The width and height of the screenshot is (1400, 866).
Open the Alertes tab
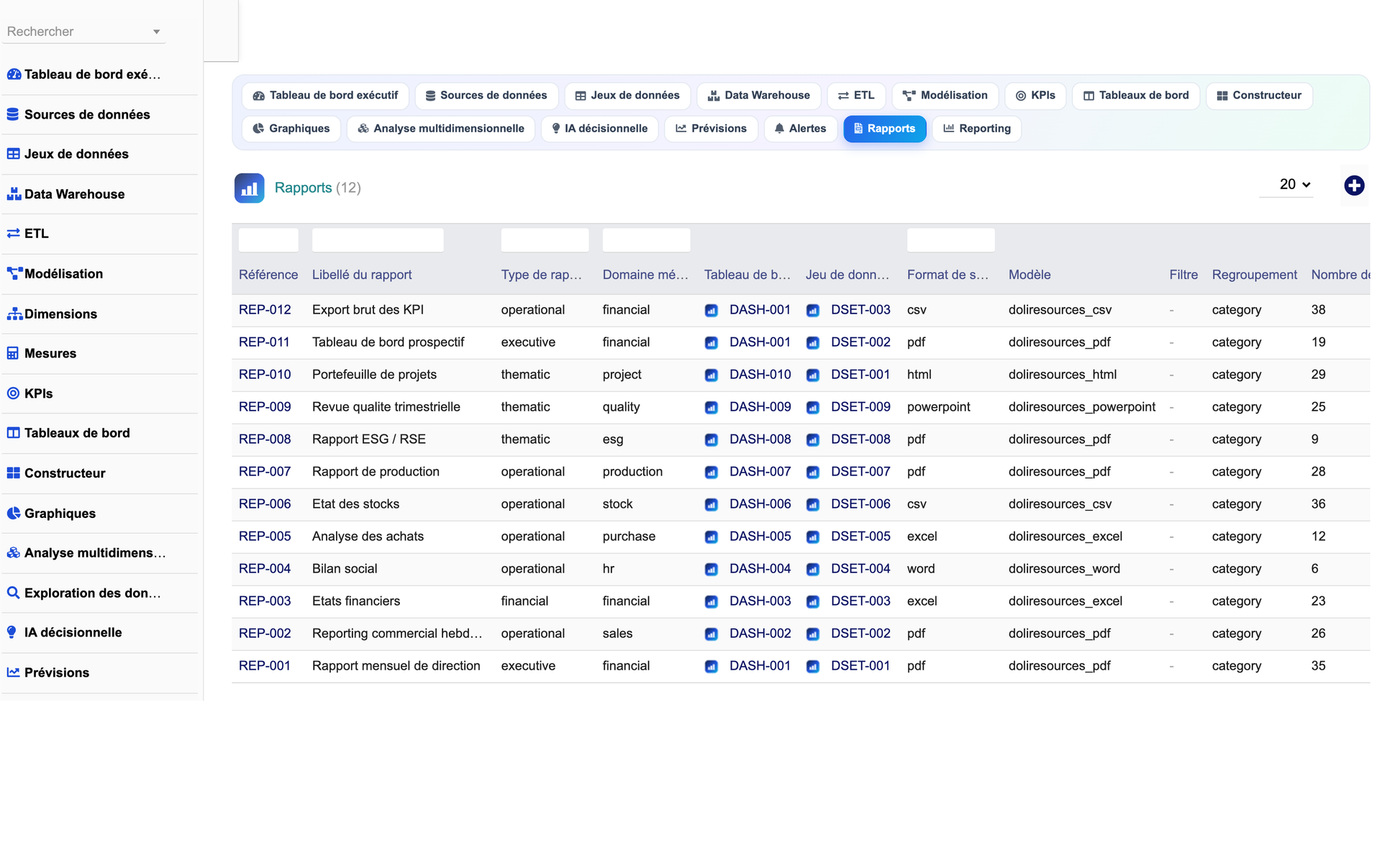coord(800,129)
